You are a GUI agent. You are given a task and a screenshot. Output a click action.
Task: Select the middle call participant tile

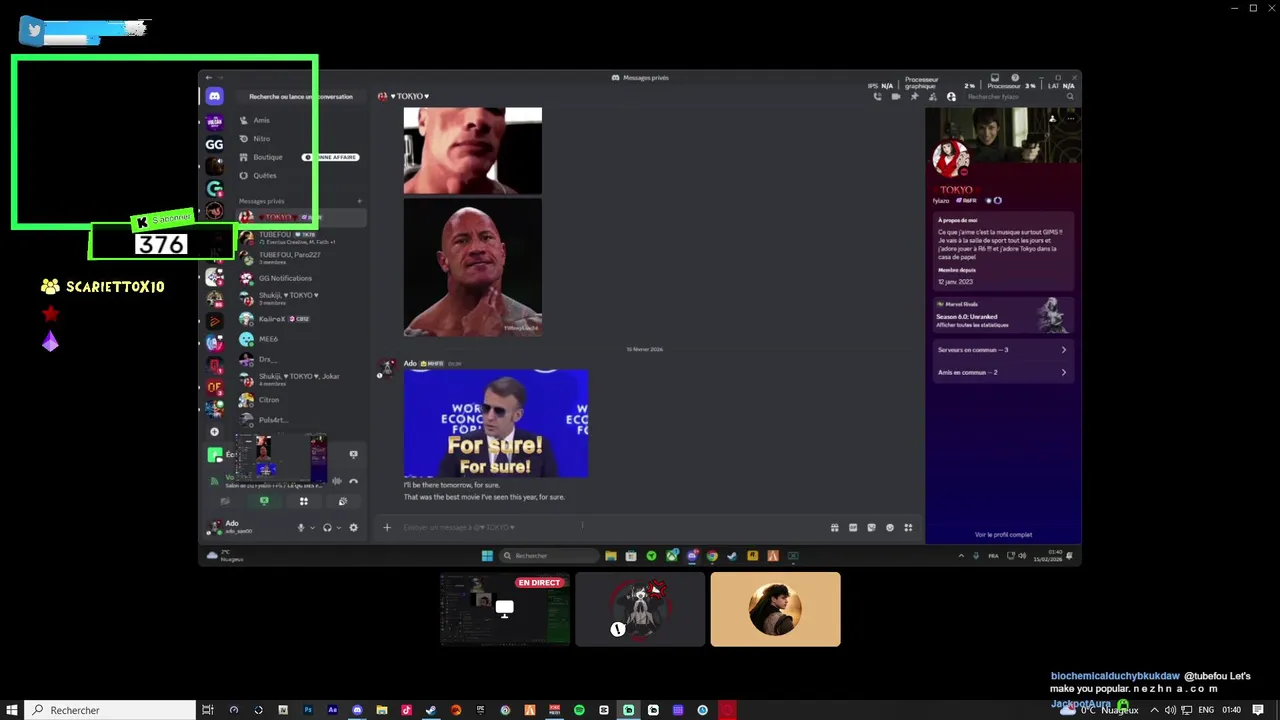640,609
